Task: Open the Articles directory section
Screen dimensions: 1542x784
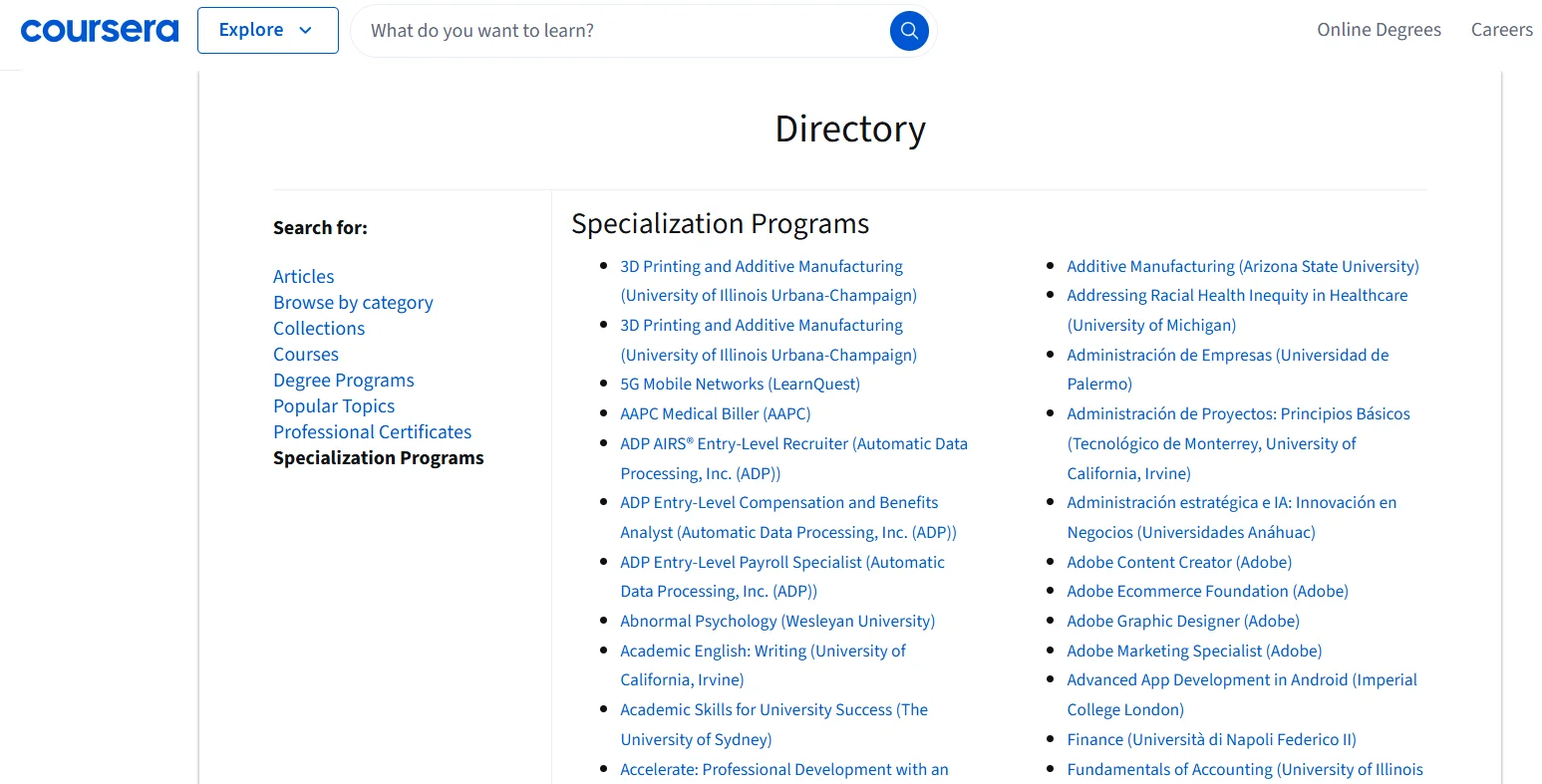Action: click(303, 276)
